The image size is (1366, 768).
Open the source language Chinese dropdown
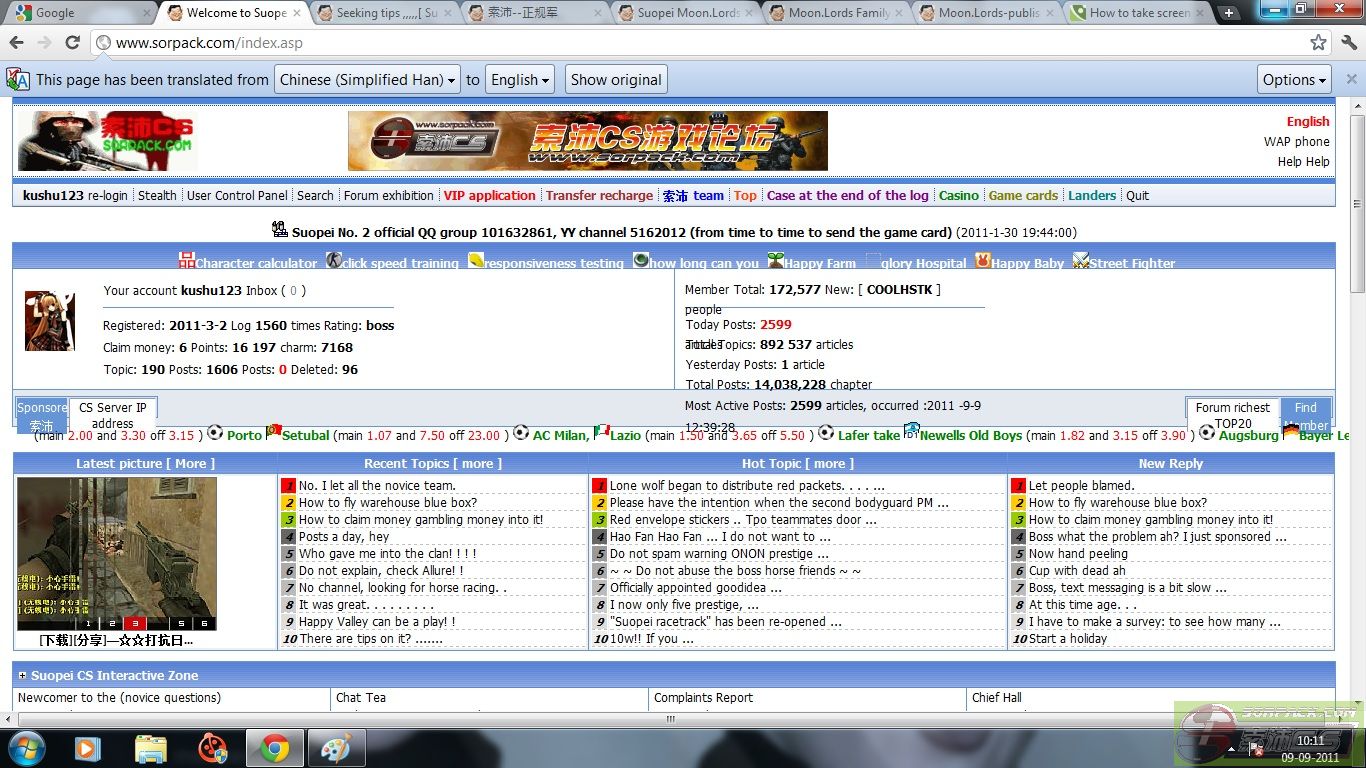click(x=366, y=80)
